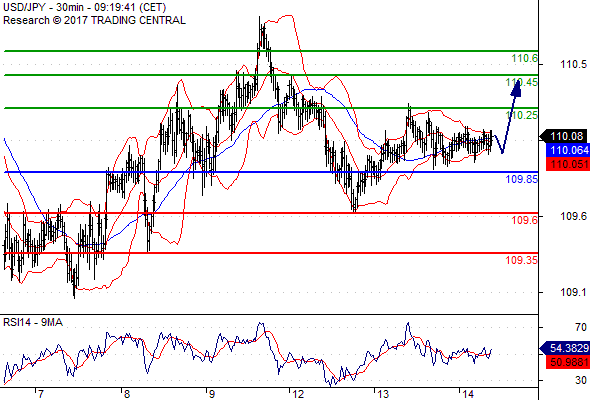The height and width of the screenshot is (400, 590).
Task: Click date marker 9 on time axis
Action: pos(211,394)
